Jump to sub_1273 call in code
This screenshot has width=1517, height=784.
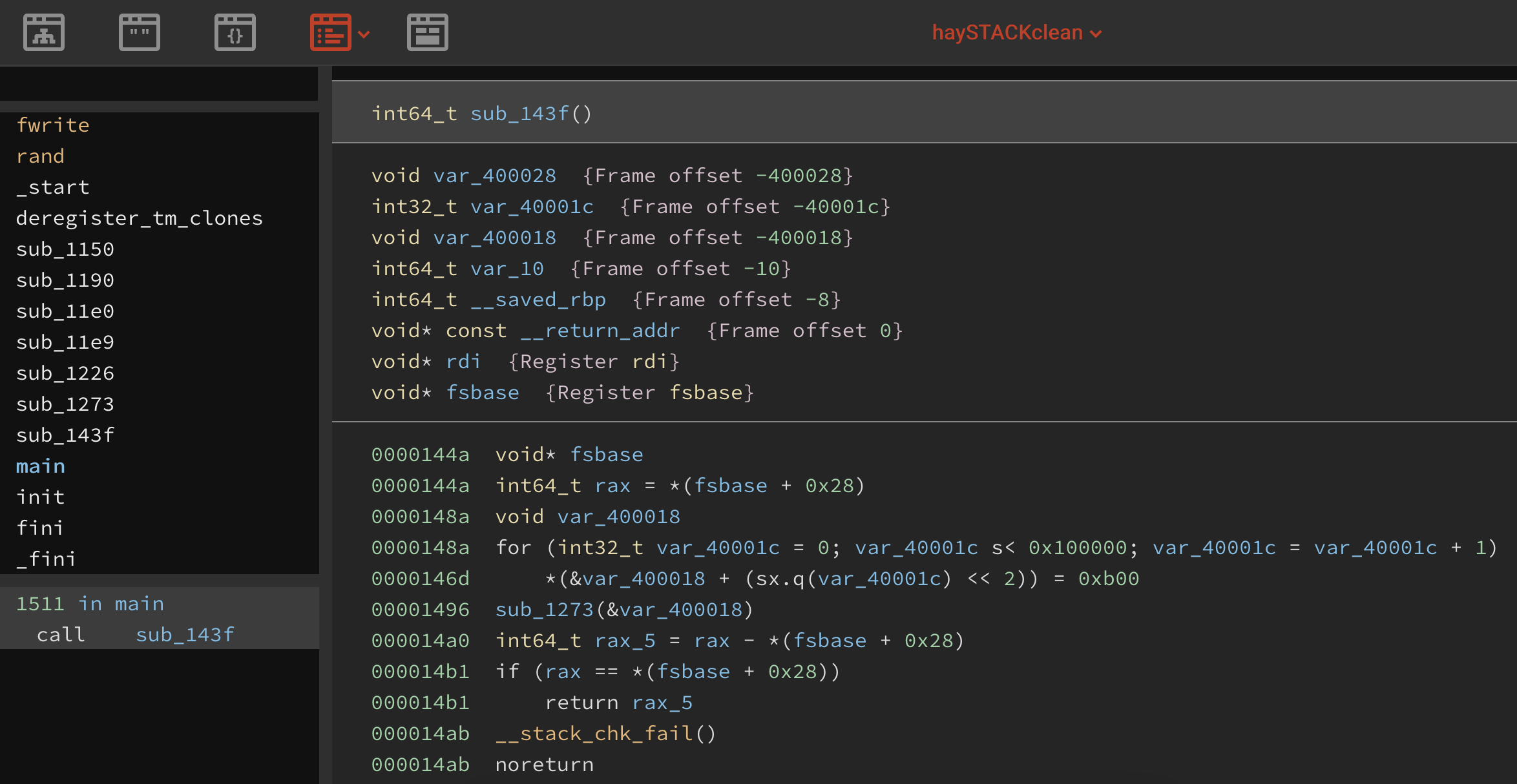(x=544, y=610)
